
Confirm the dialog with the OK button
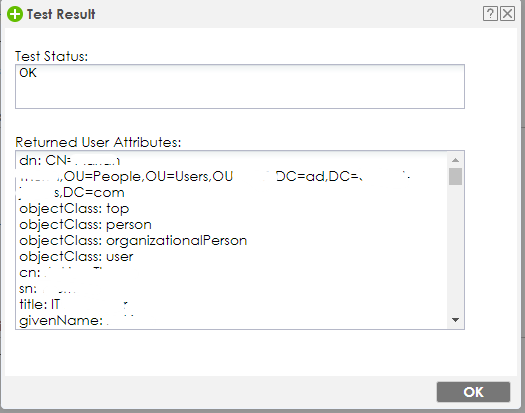473,392
